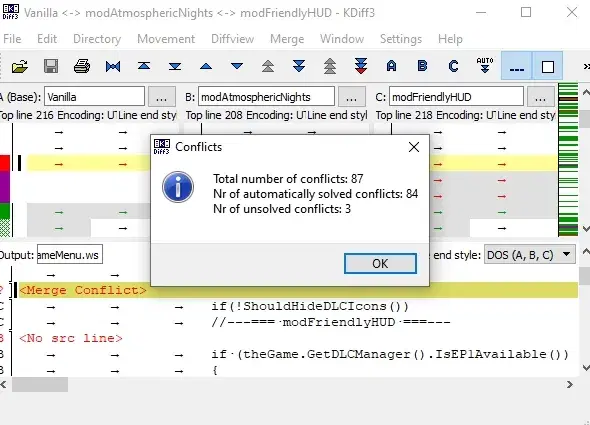
Task: Select lines from source B
Action: point(423,66)
